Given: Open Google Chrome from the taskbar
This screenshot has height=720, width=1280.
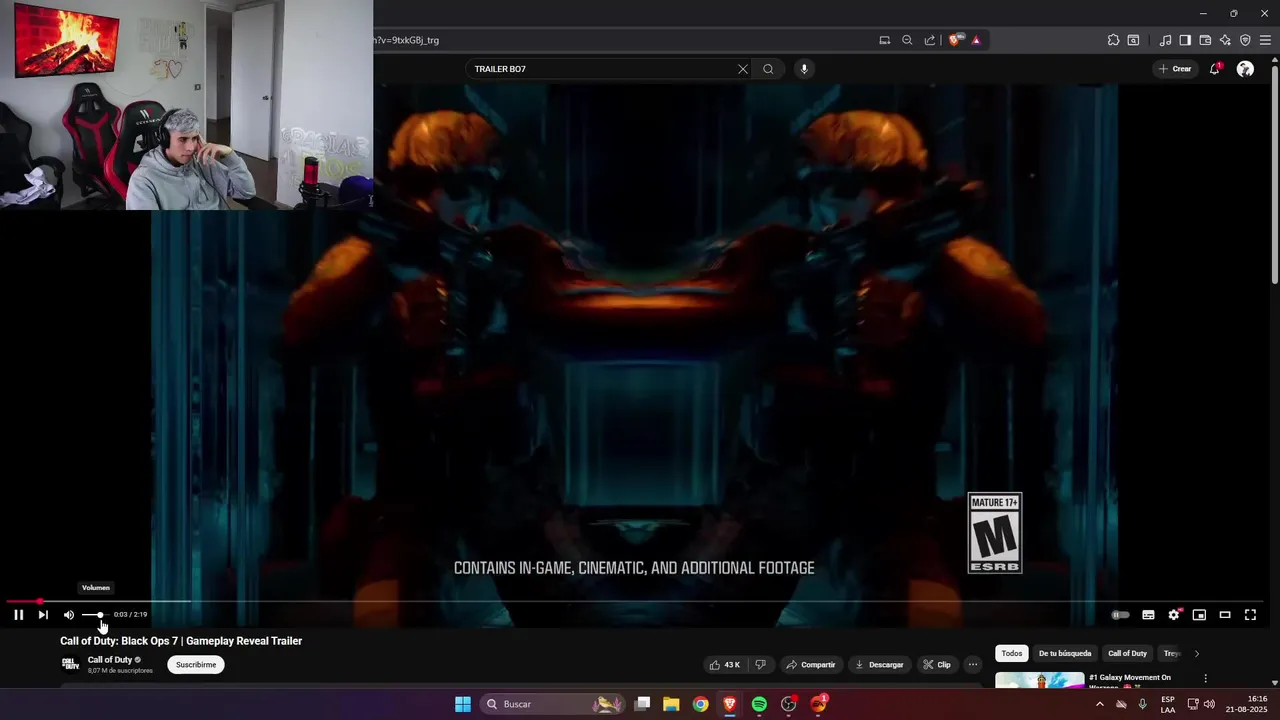Looking at the screenshot, I should tap(700, 704).
